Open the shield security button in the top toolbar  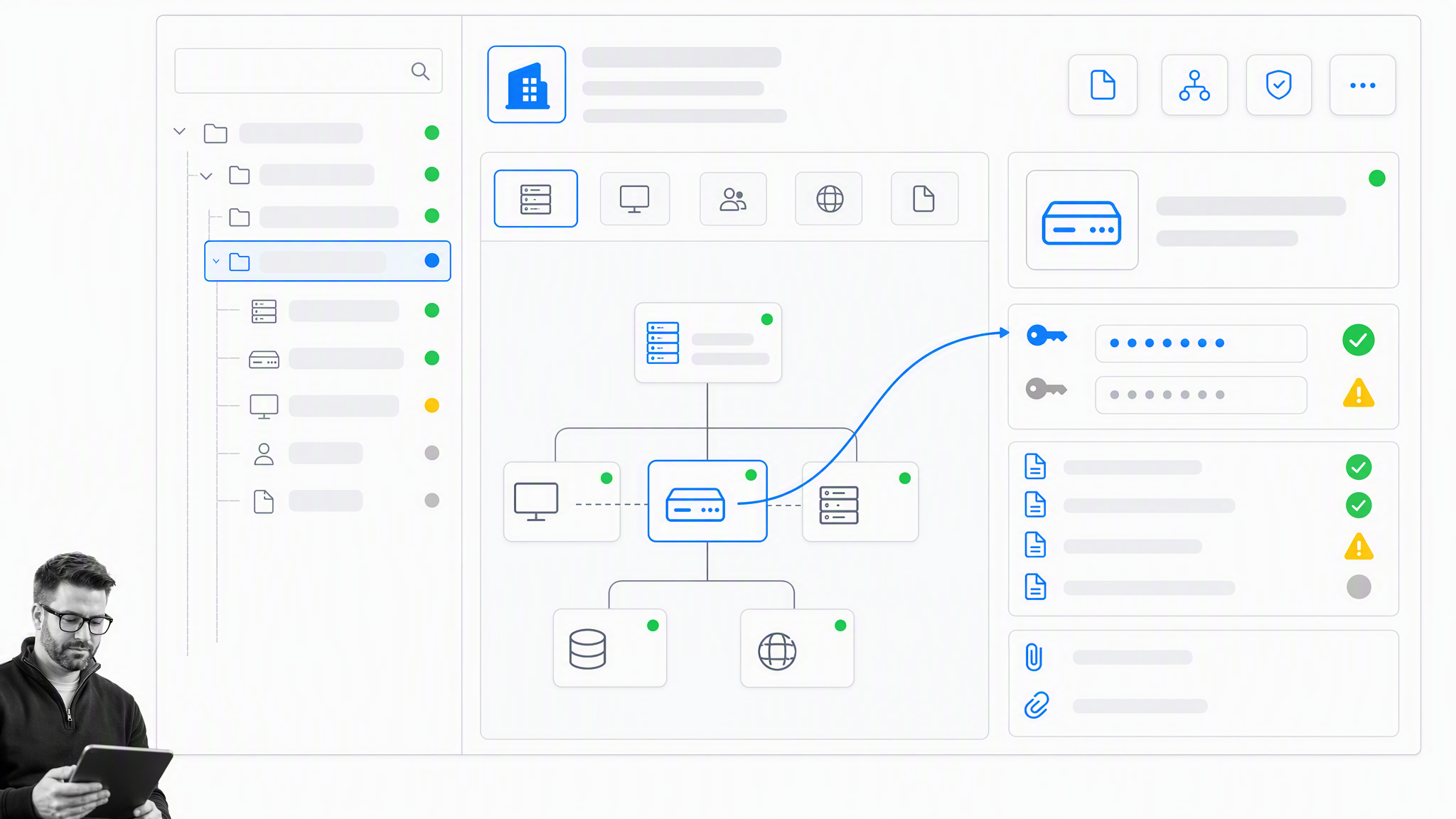pyautogui.click(x=1279, y=85)
